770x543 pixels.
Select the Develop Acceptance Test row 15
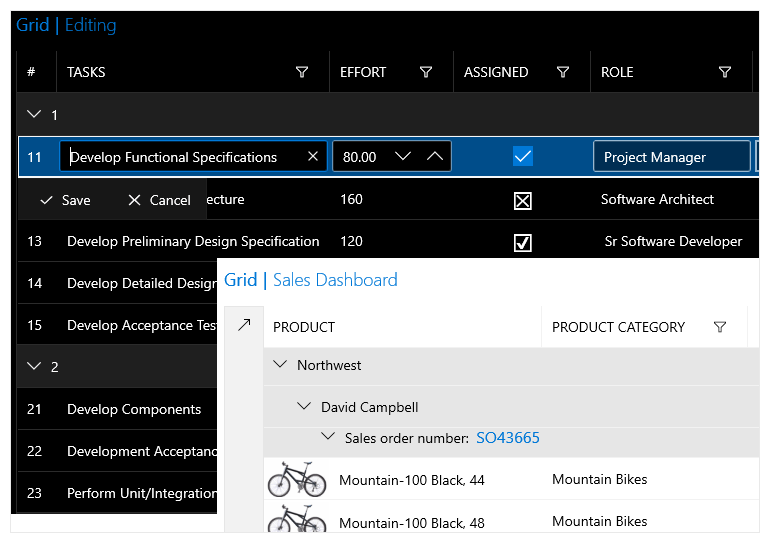118,325
